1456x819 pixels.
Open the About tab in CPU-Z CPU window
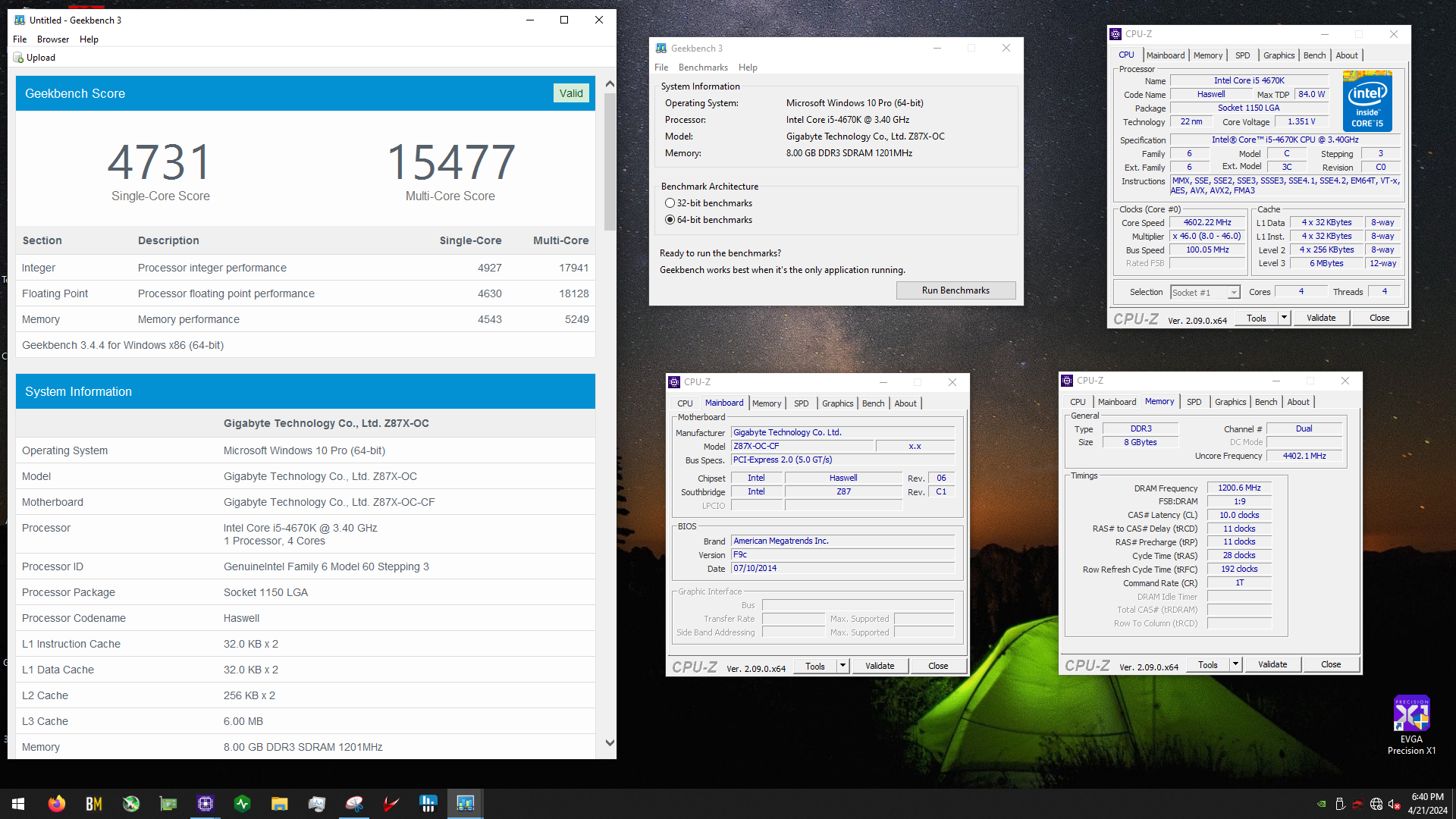(1347, 55)
